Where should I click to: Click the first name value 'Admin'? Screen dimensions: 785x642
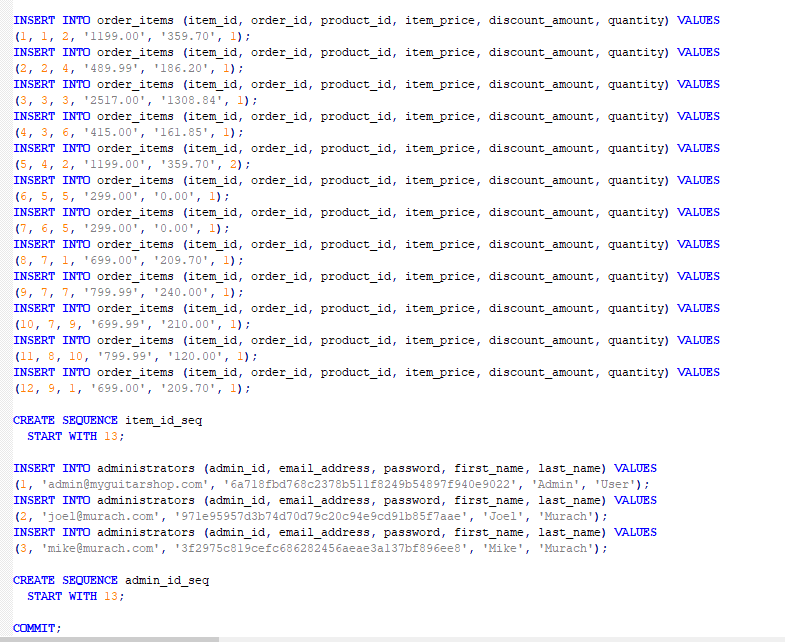click(x=556, y=484)
